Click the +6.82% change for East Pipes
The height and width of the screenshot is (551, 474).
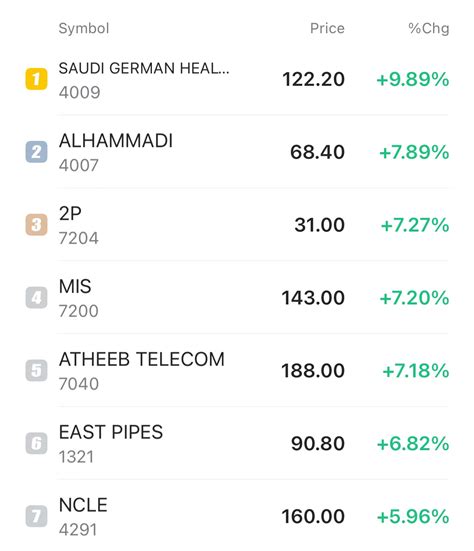(x=413, y=443)
